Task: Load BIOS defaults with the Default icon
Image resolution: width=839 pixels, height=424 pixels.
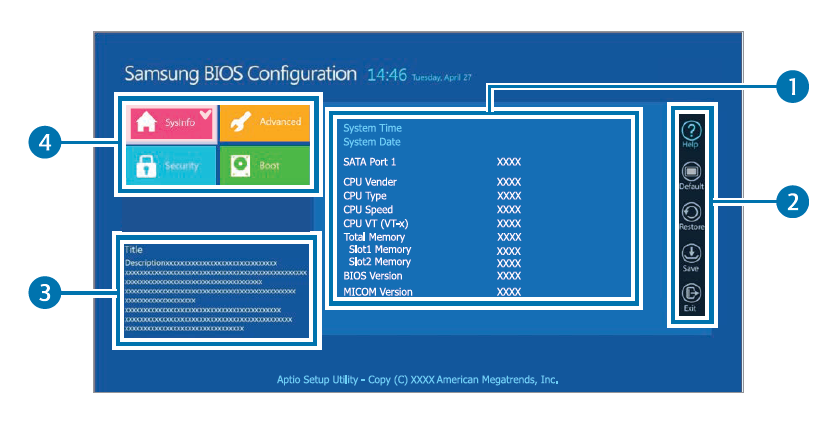Action: [x=691, y=176]
